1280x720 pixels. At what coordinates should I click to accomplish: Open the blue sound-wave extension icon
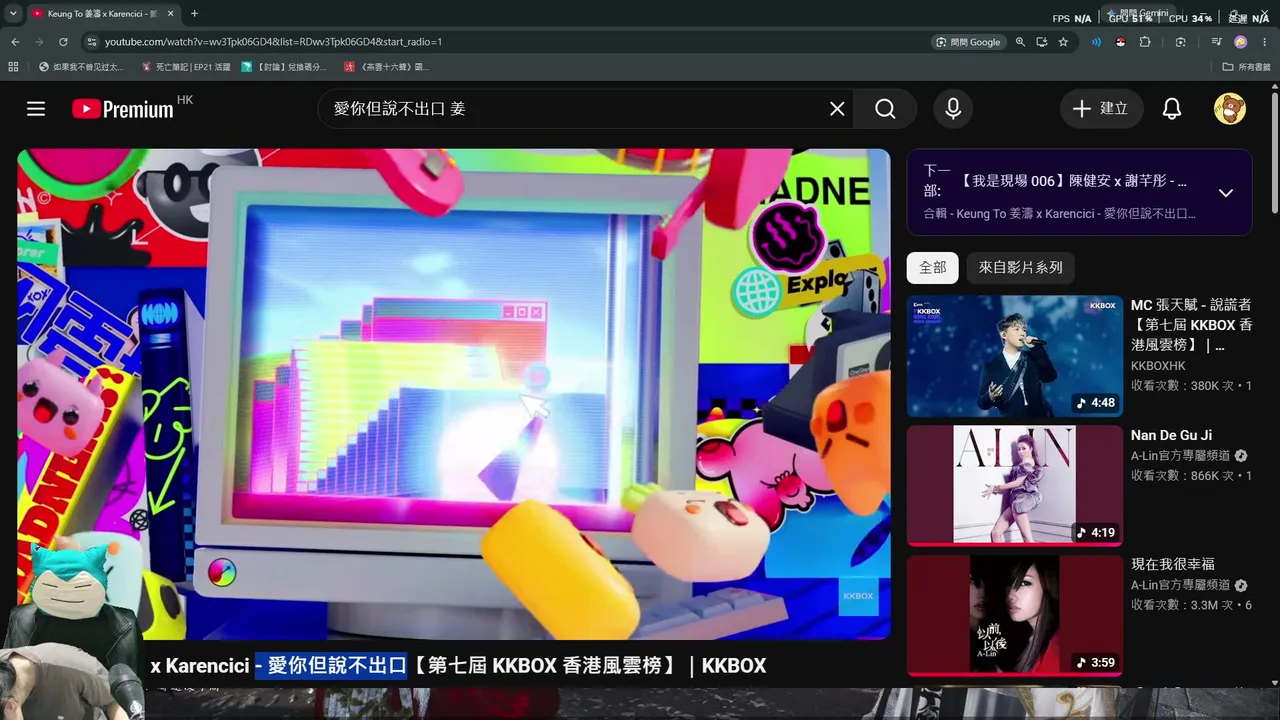tap(1097, 42)
